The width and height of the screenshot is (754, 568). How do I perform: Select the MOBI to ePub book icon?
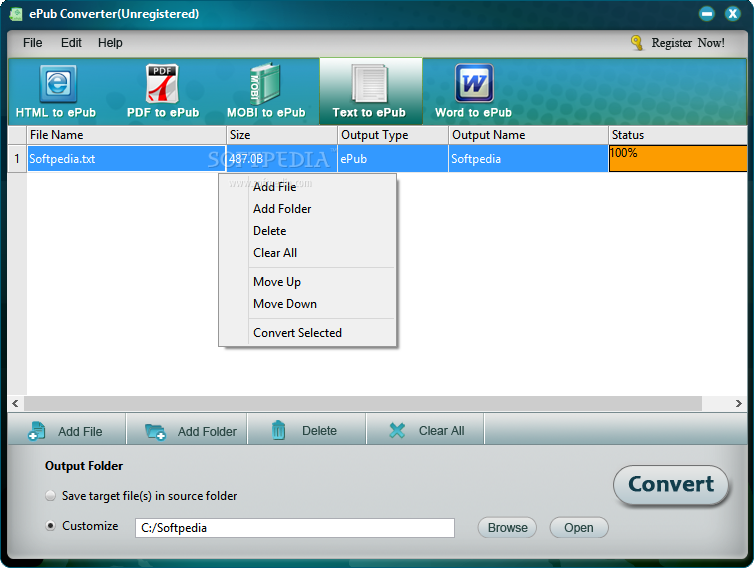264,84
